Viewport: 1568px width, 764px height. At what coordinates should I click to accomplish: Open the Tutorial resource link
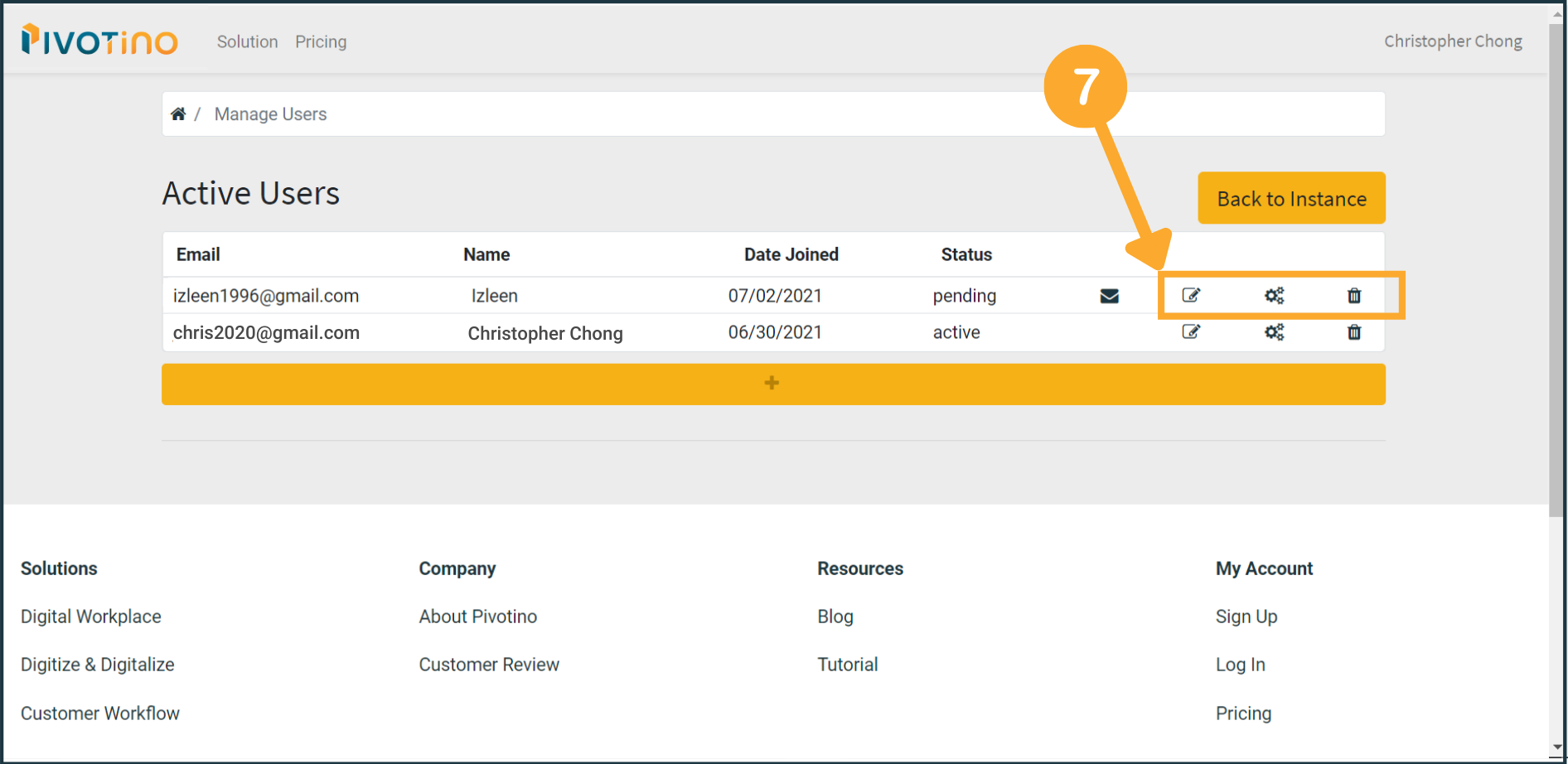[847, 665]
